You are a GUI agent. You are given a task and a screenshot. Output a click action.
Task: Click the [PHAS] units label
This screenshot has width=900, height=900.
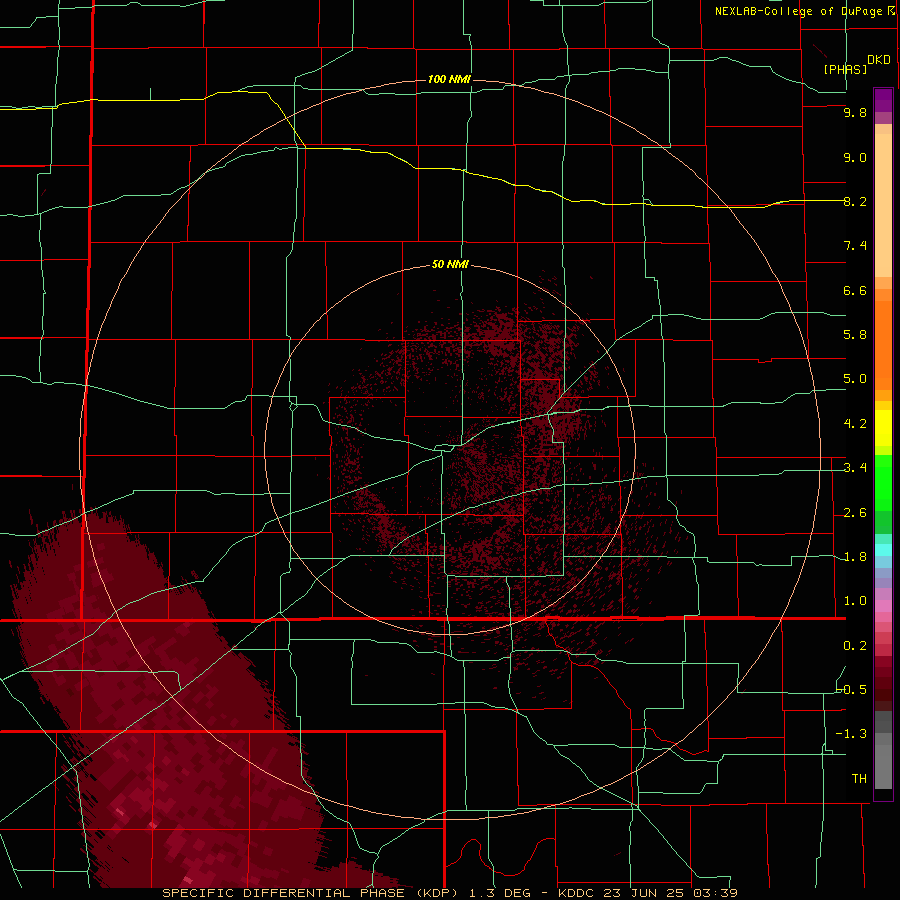coord(845,69)
